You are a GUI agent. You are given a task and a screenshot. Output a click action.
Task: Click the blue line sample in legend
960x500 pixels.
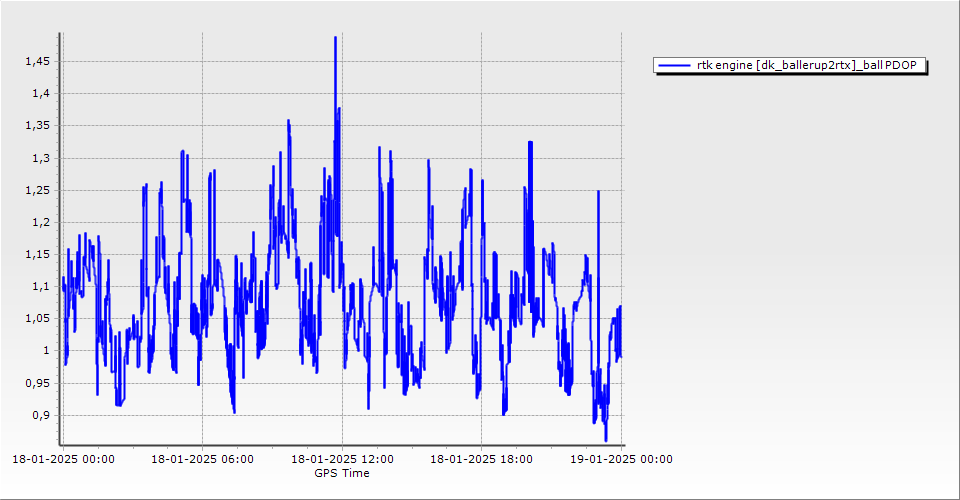[674, 65]
